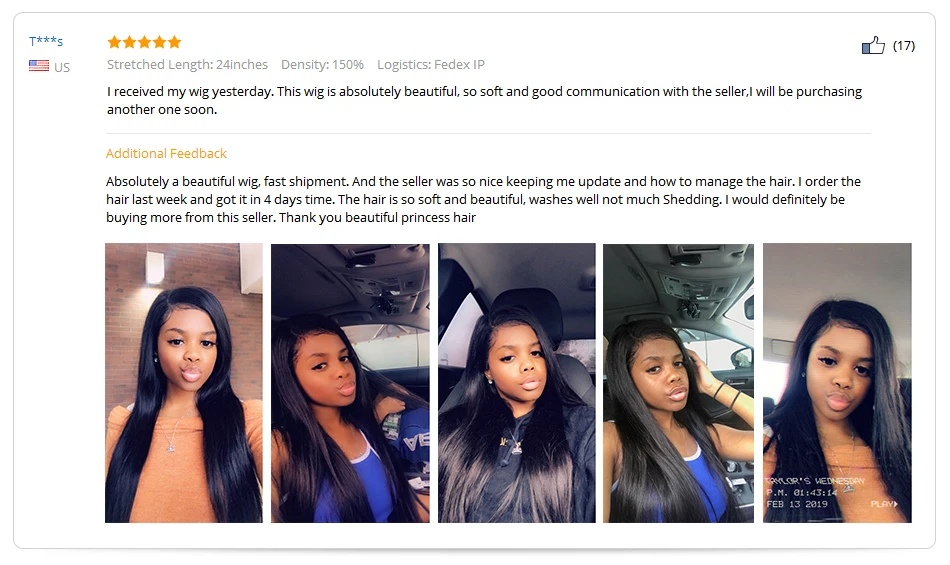This screenshot has width=950, height=565.
Task: Open fourth photo with hand in hair
Action: coord(679,383)
